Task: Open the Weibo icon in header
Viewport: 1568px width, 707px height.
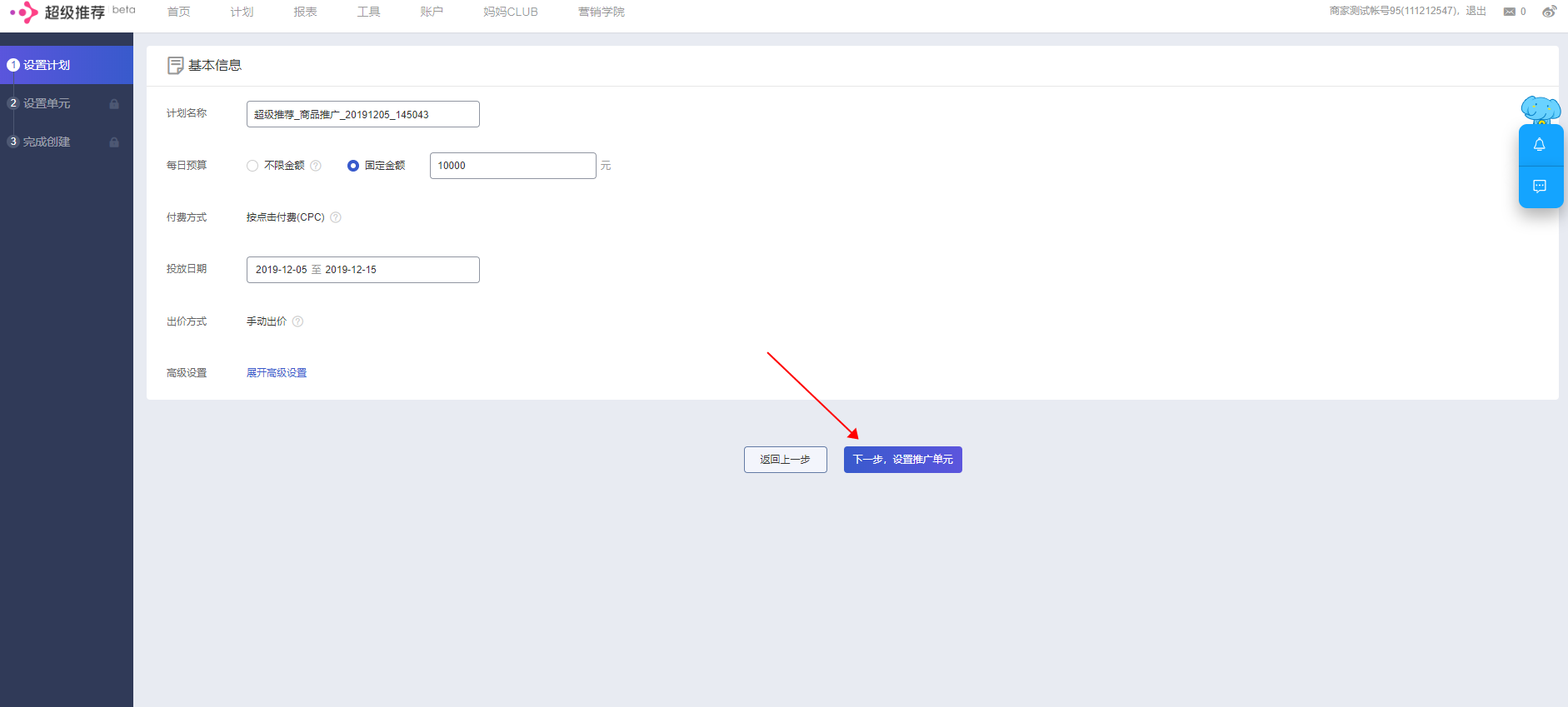Action: 1549,12
